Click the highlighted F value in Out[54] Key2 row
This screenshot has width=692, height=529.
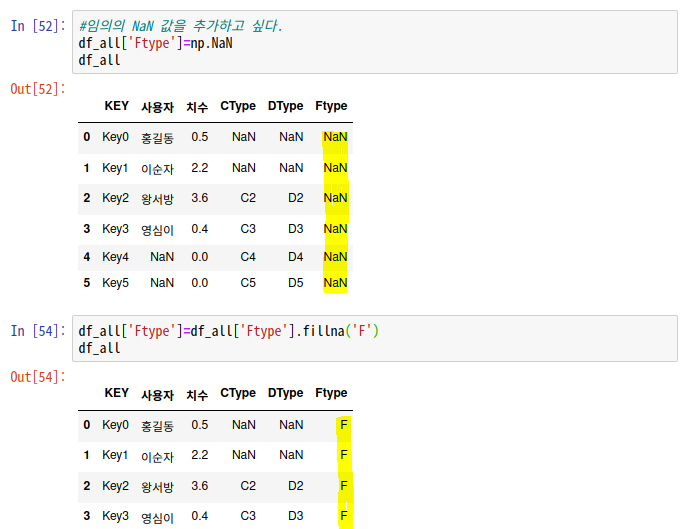point(344,486)
